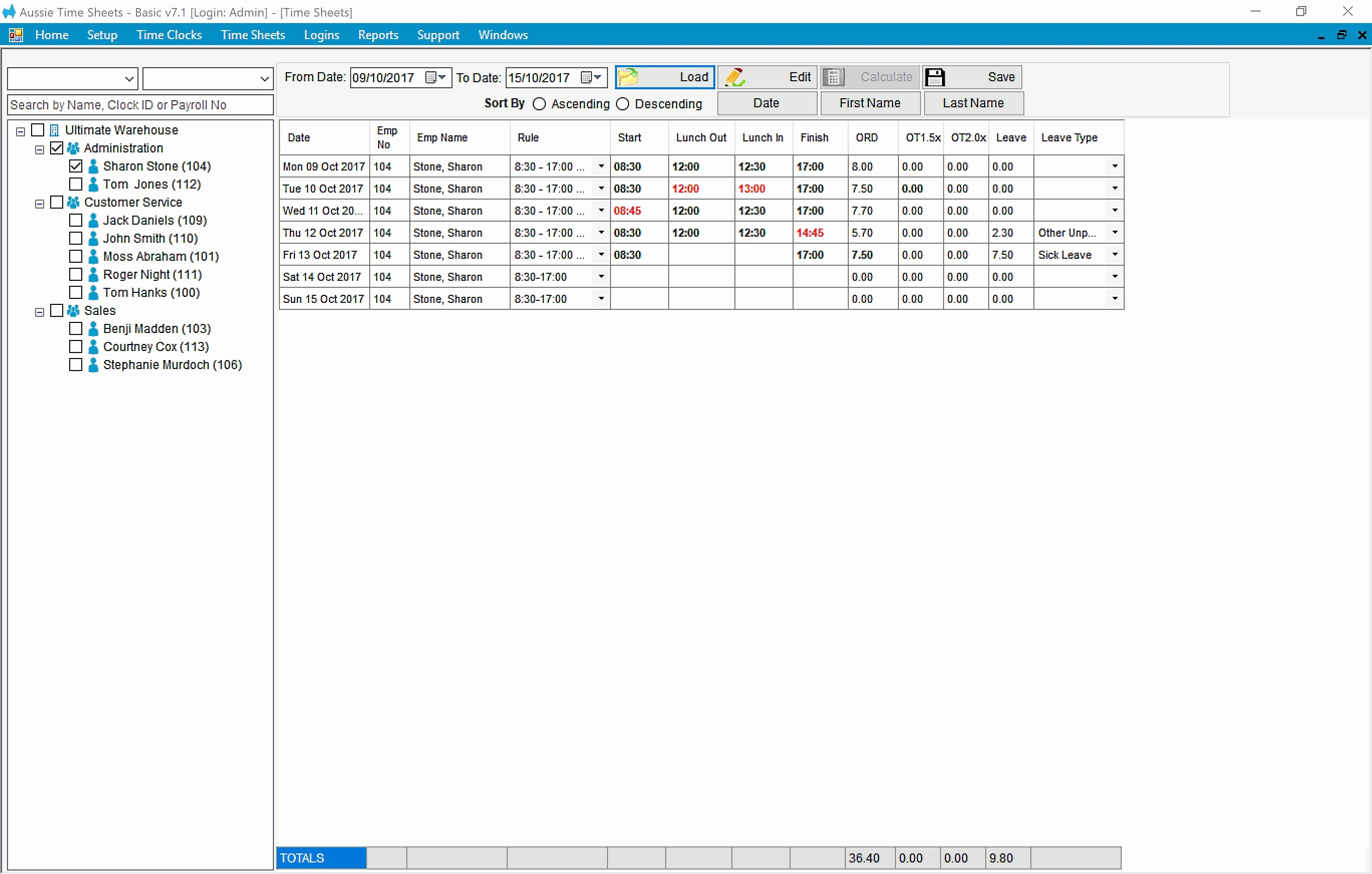
Task: Open the Leave Type dropdown for Friday
Action: (1115, 254)
